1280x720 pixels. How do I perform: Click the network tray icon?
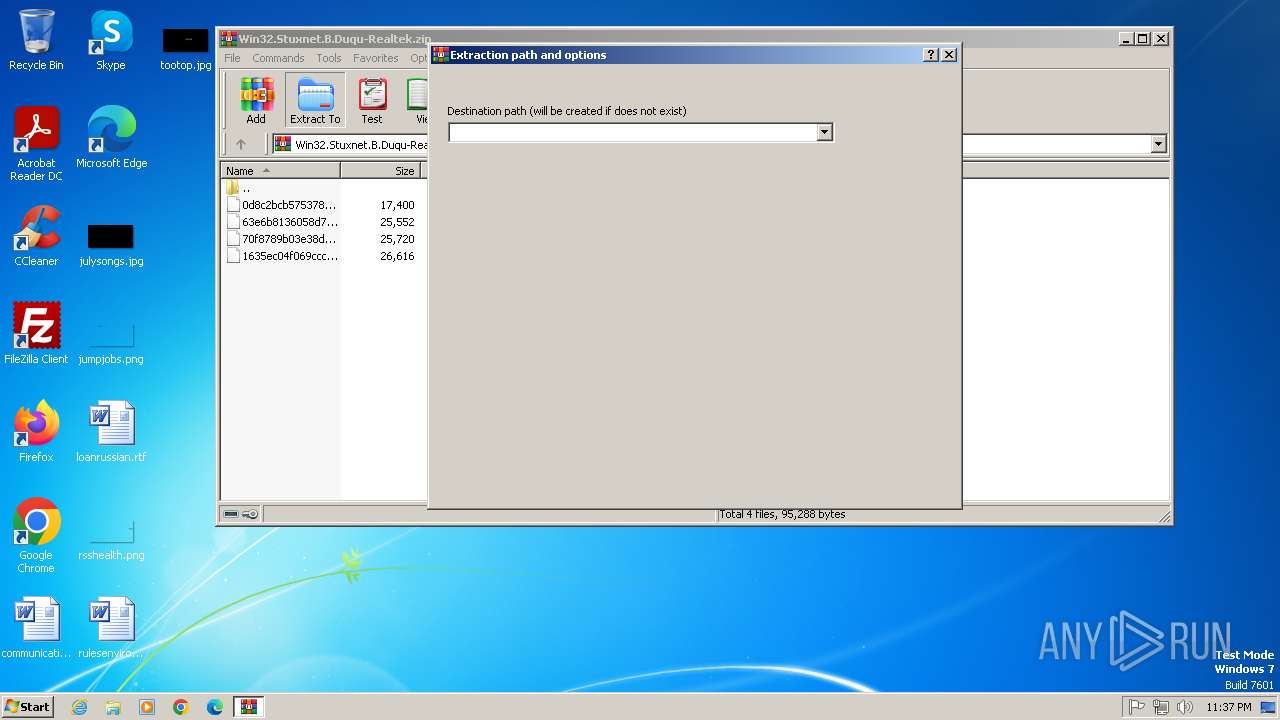coord(1161,707)
